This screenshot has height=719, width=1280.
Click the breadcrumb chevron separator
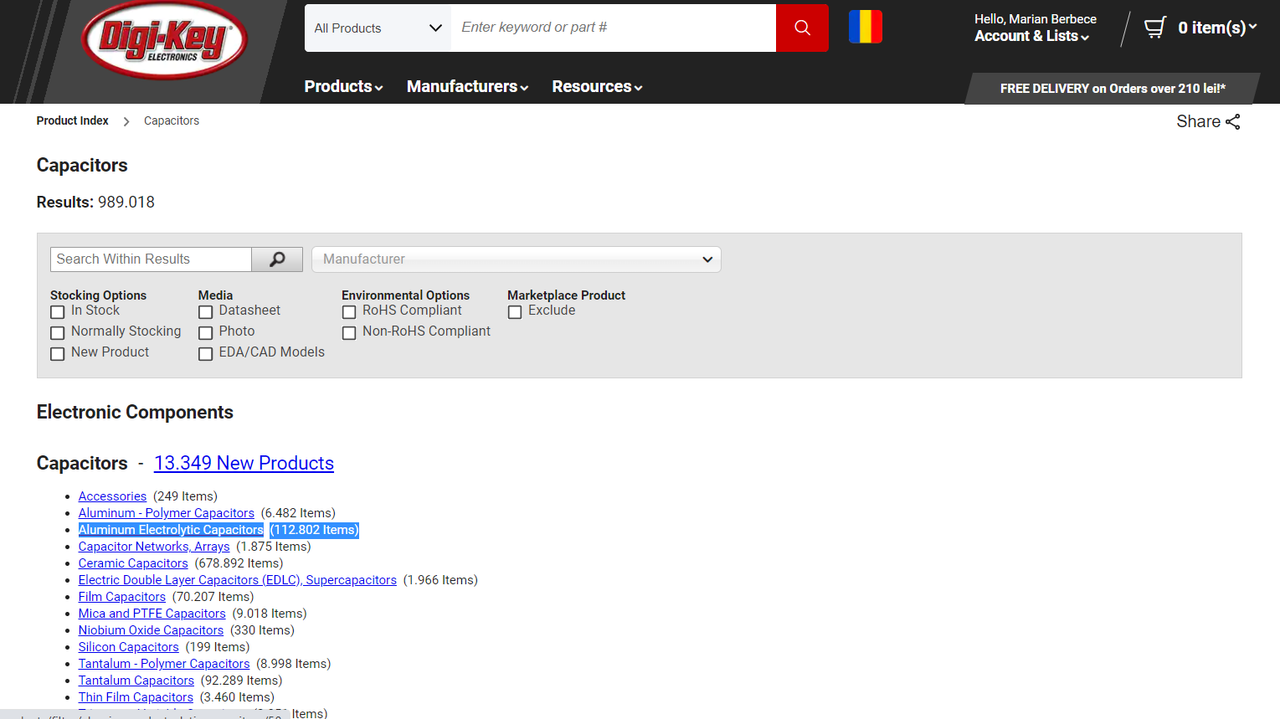pyautogui.click(x=127, y=121)
